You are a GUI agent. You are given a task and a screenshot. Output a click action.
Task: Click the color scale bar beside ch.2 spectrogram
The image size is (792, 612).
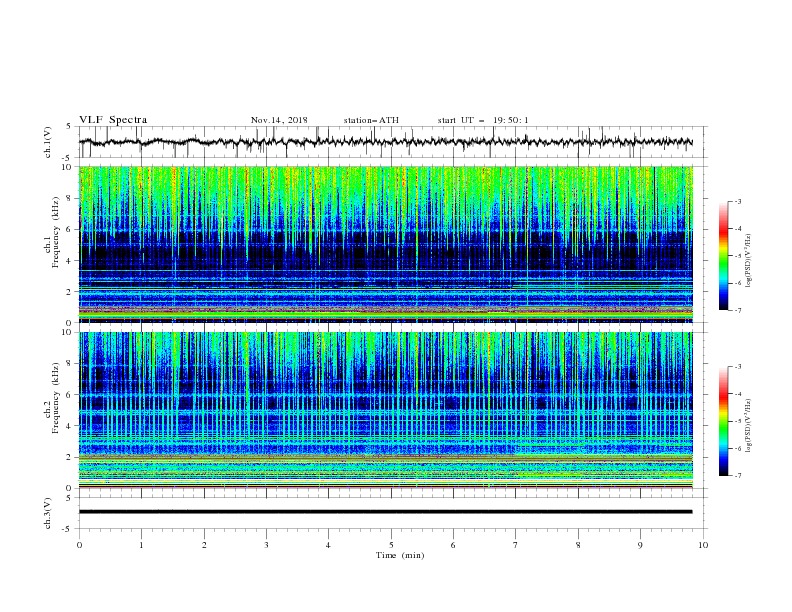click(723, 421)
